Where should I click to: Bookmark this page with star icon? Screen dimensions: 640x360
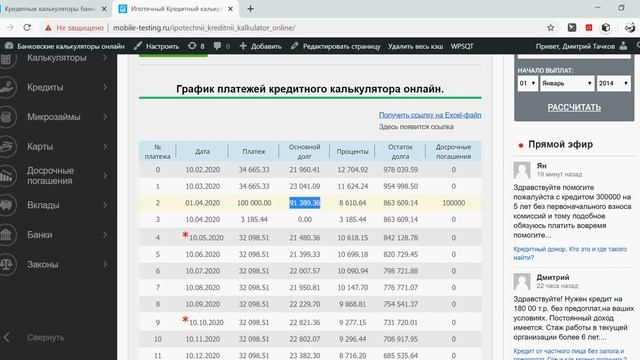pos(551,28)
